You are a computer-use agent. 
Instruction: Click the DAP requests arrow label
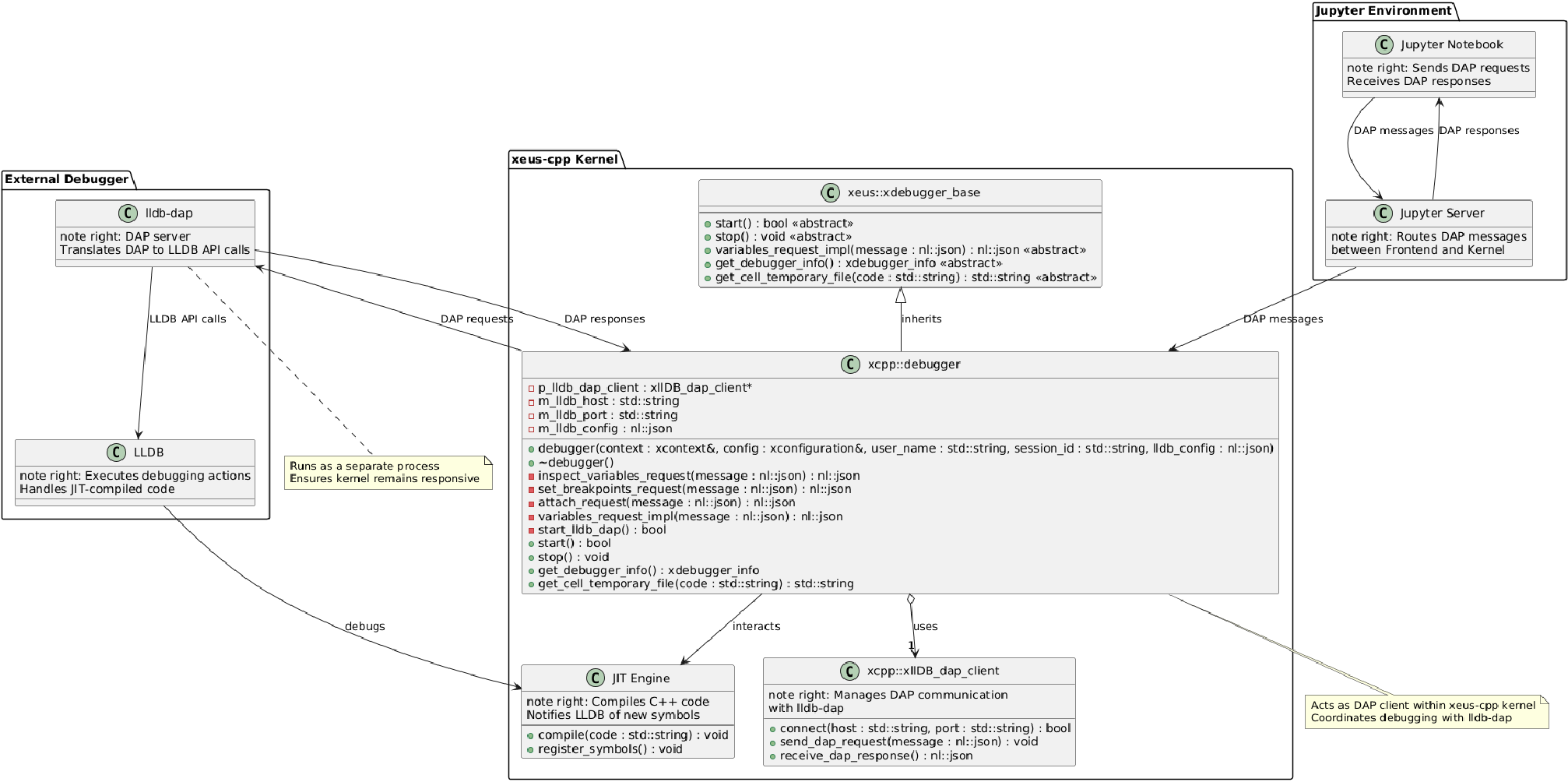click(476, 319)
